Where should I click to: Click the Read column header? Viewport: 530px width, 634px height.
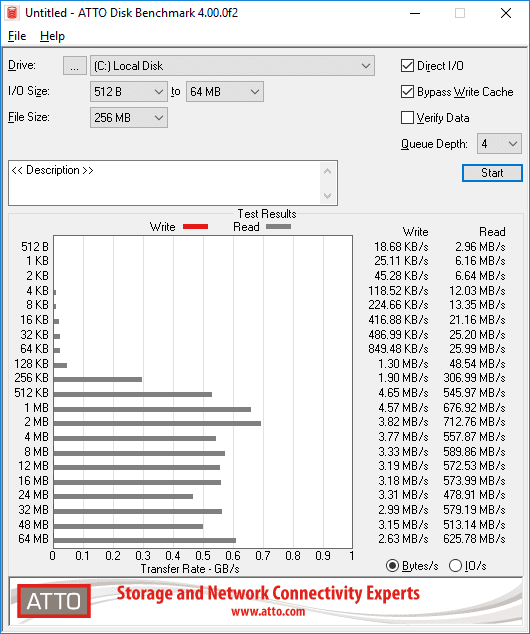pos(492,232)
